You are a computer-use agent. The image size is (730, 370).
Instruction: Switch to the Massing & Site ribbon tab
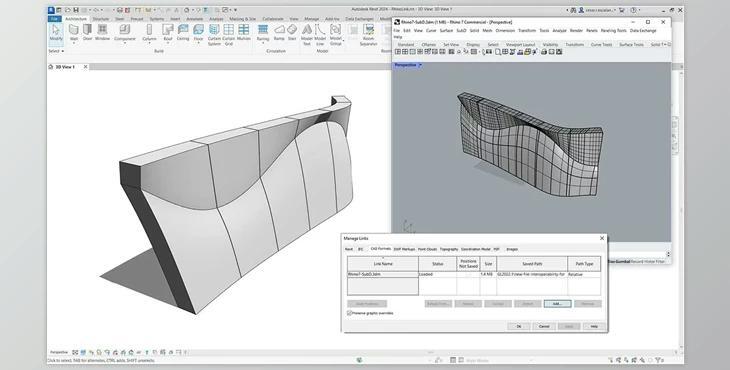243,19
